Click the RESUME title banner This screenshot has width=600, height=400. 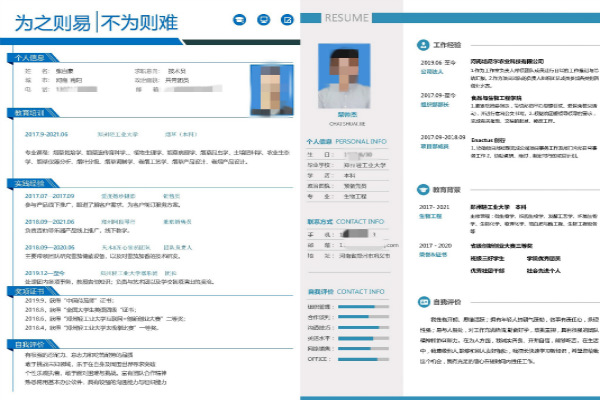click(x=348, y=19)
